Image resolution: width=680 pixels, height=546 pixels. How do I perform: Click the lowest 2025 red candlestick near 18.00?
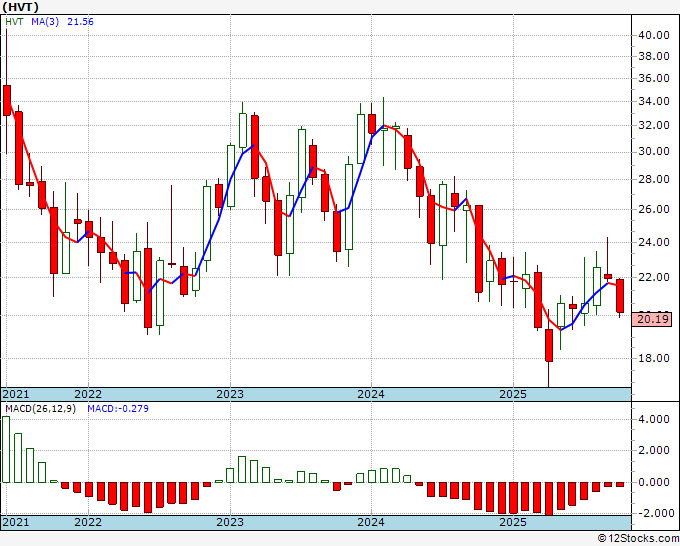[x=549, y=345]
